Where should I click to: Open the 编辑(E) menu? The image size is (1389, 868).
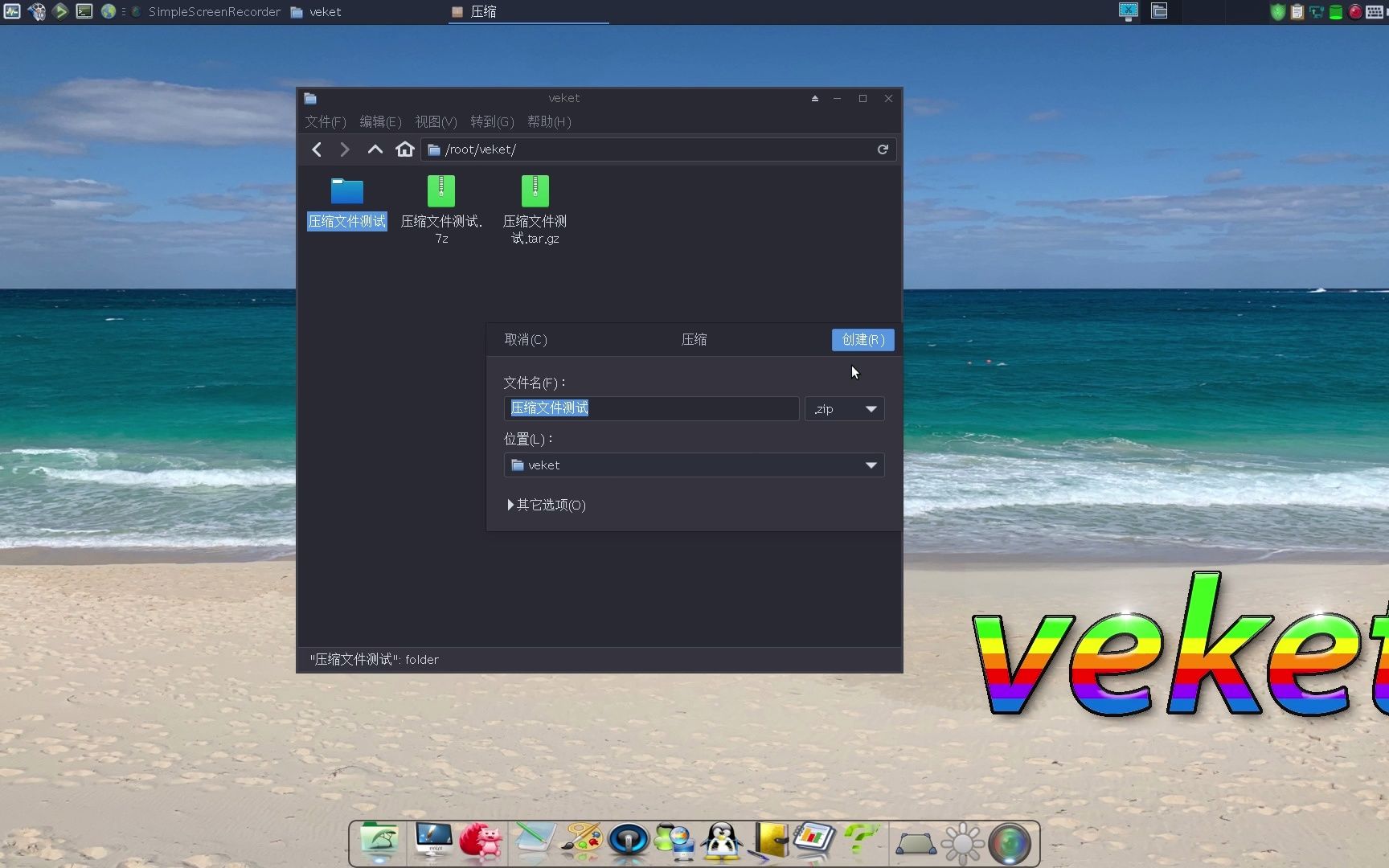380,121
